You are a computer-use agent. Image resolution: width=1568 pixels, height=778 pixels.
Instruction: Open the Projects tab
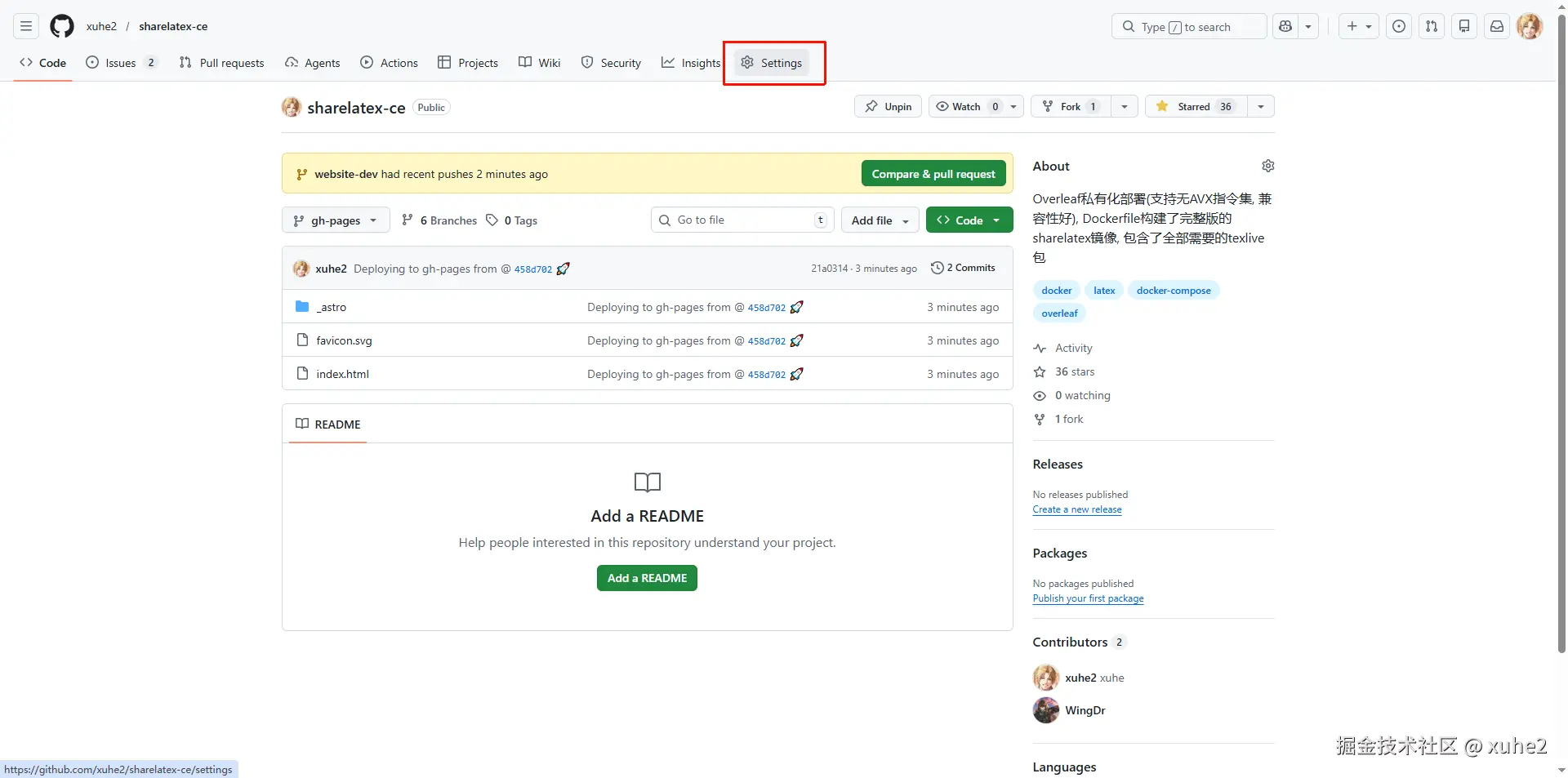(x=468, y=63)
